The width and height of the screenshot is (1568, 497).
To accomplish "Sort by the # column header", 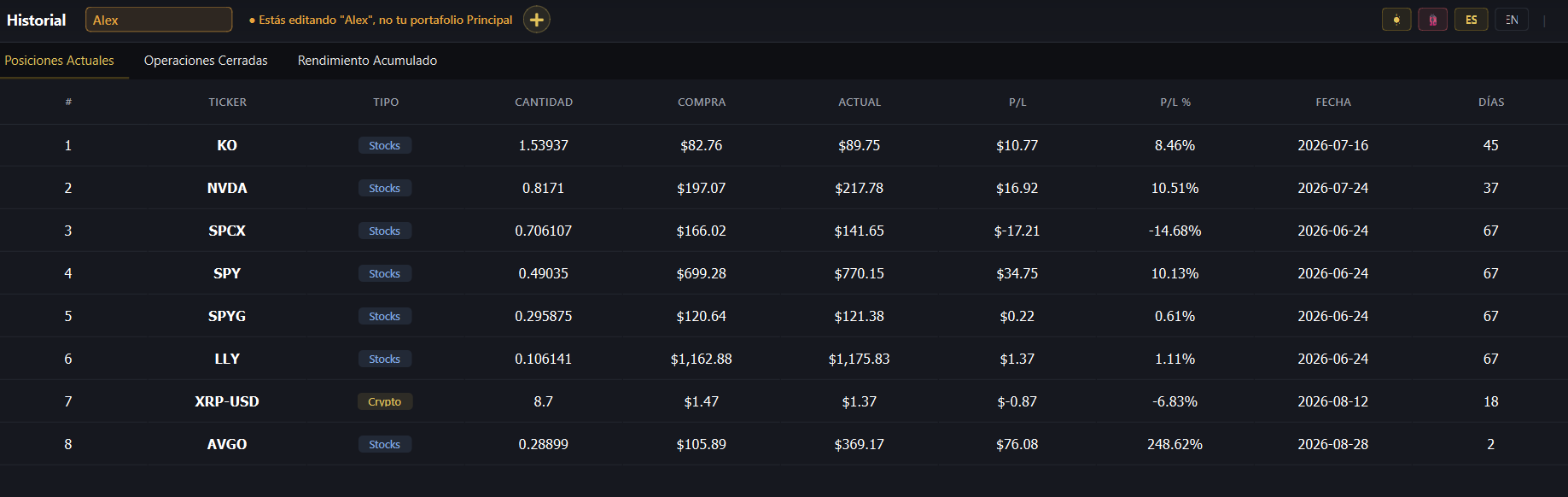I will point(68,102).
